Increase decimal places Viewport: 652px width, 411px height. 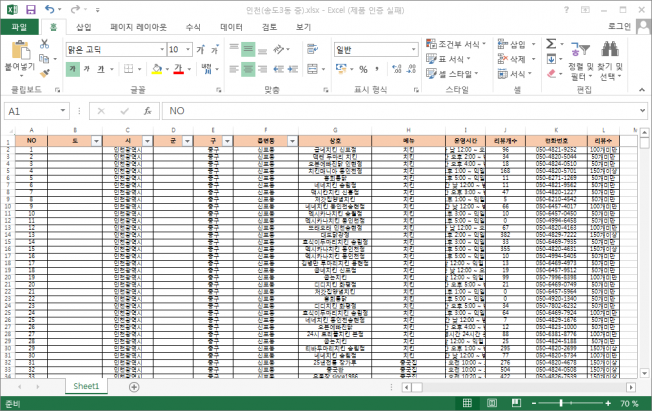[397, 69]
